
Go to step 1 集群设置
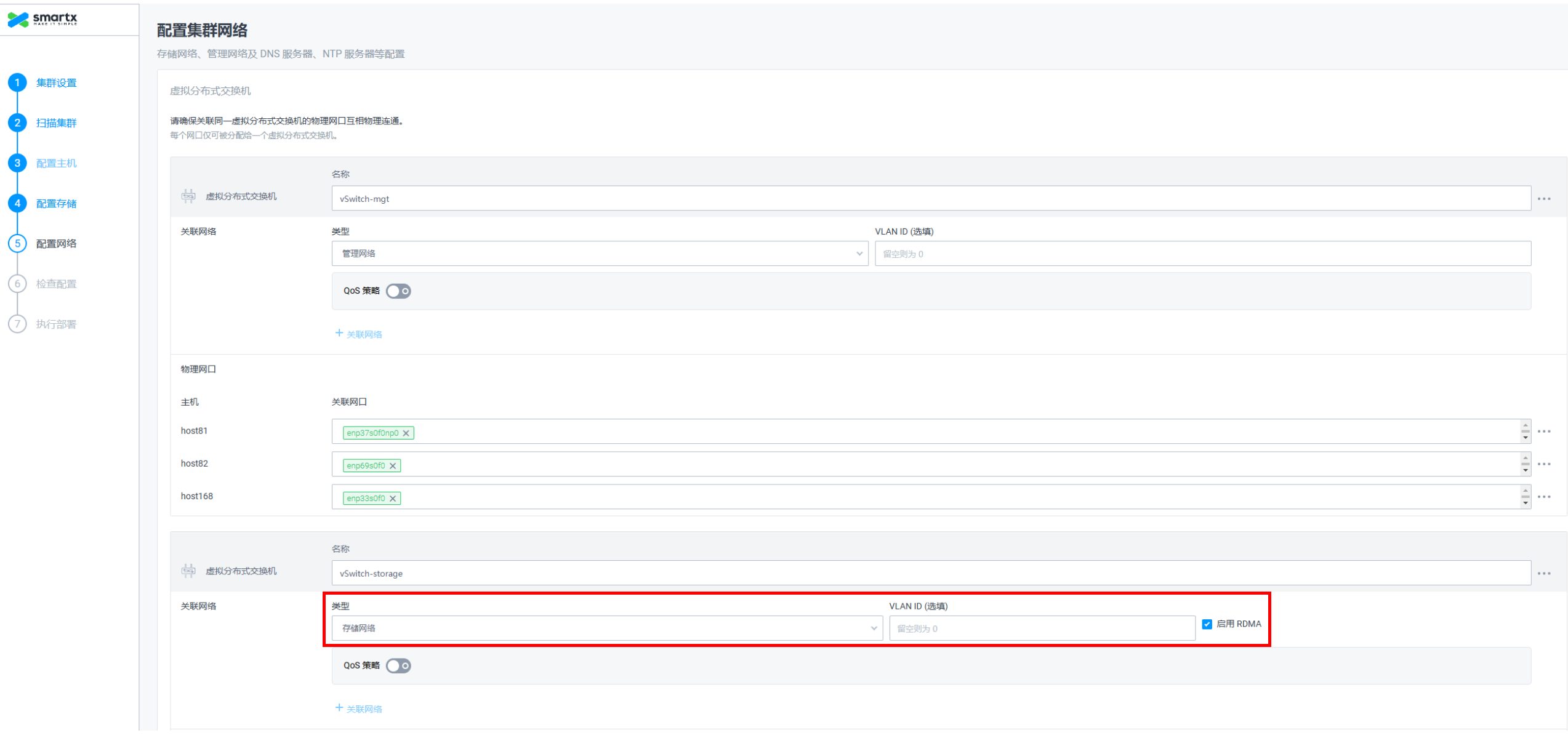(x=55, y=83)
